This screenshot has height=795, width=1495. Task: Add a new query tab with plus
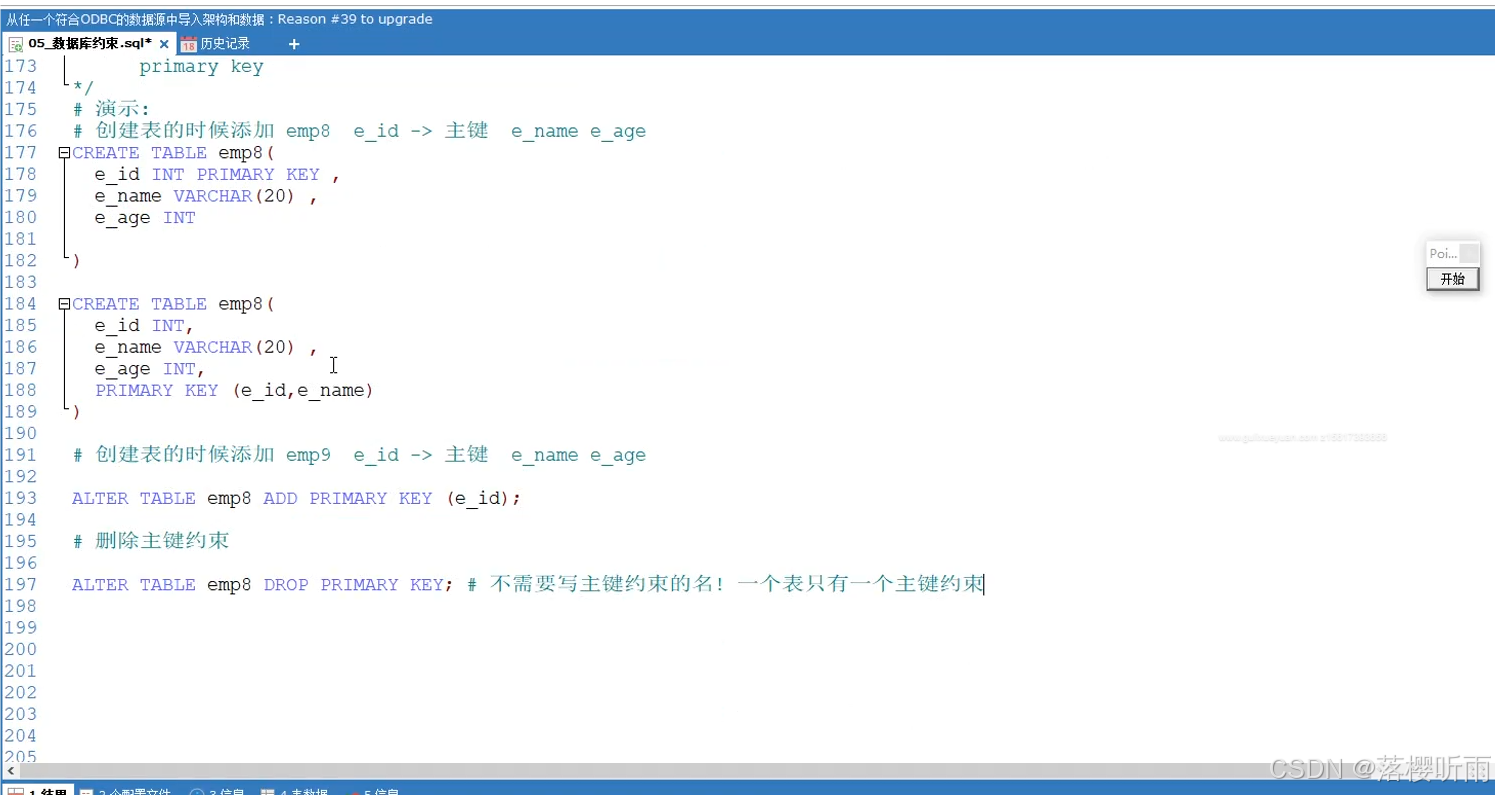tap(294, 44)
